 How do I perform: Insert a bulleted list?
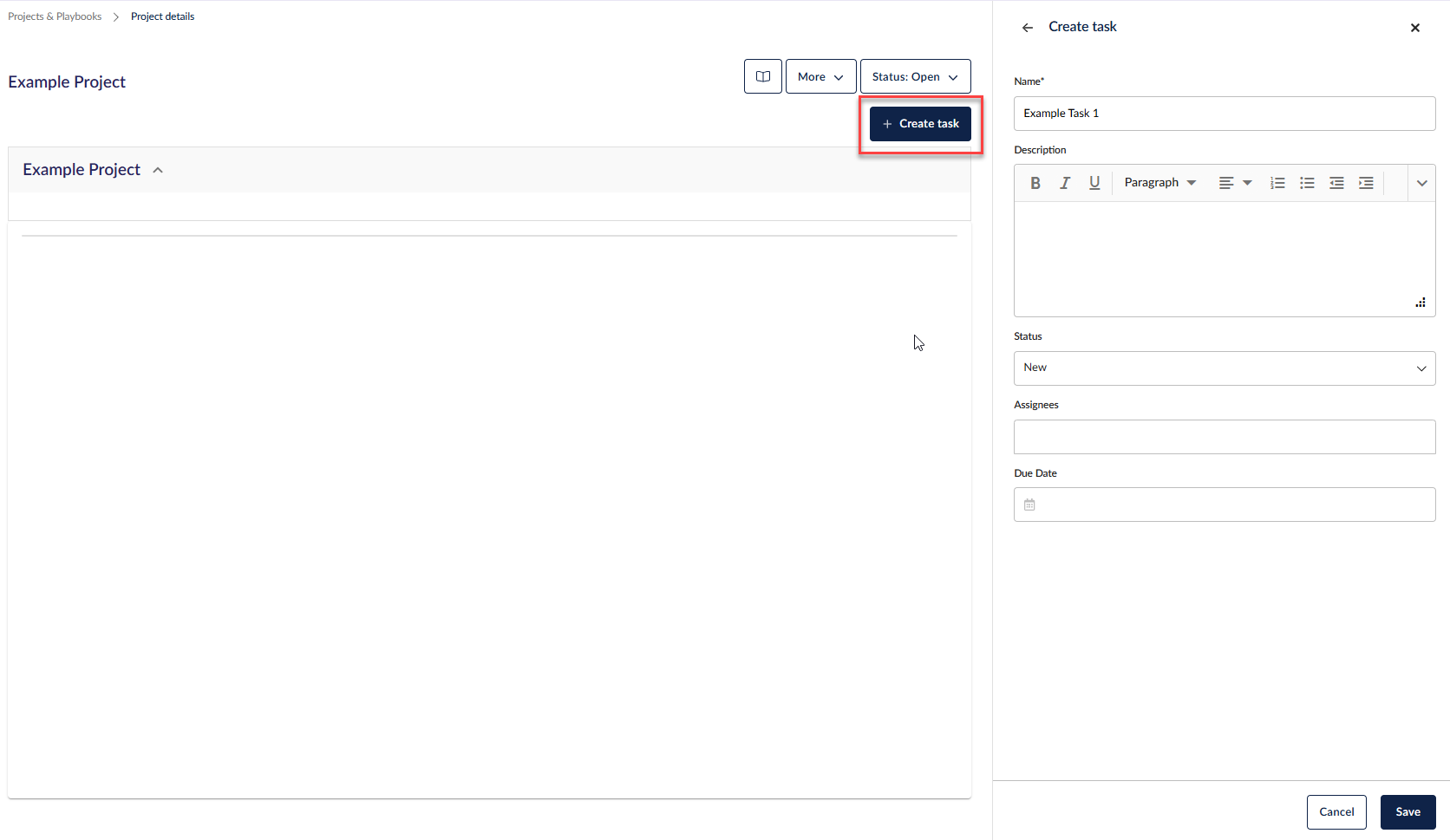[x=1307, y=183]
